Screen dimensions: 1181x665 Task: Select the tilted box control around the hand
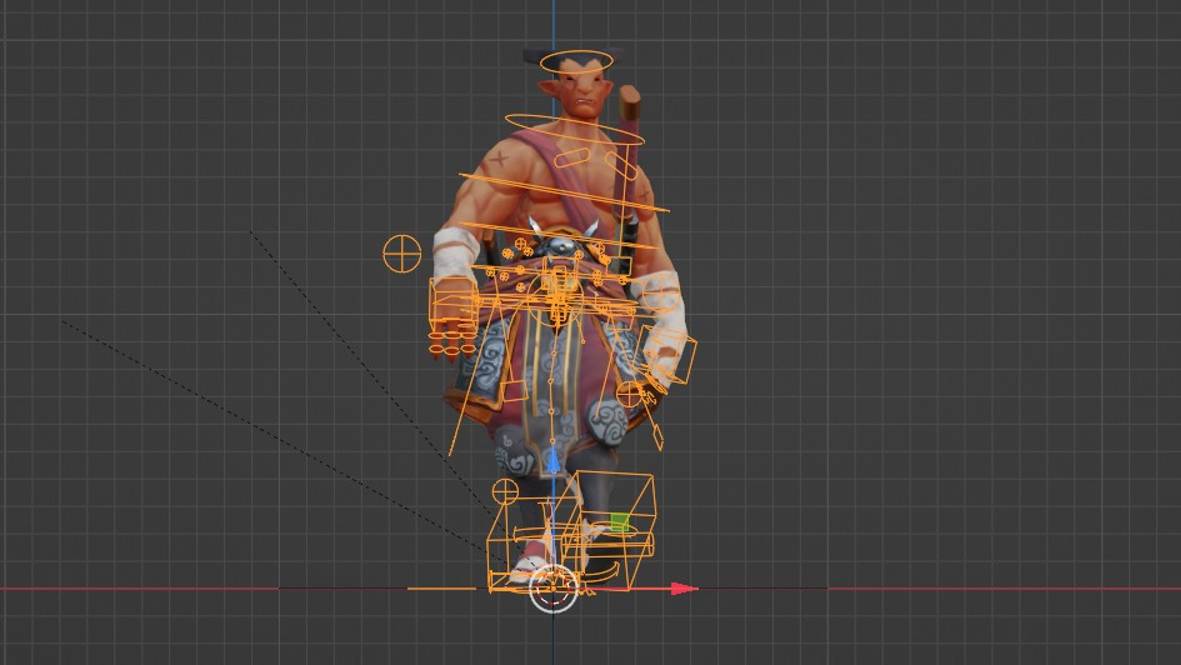[668, 355]
